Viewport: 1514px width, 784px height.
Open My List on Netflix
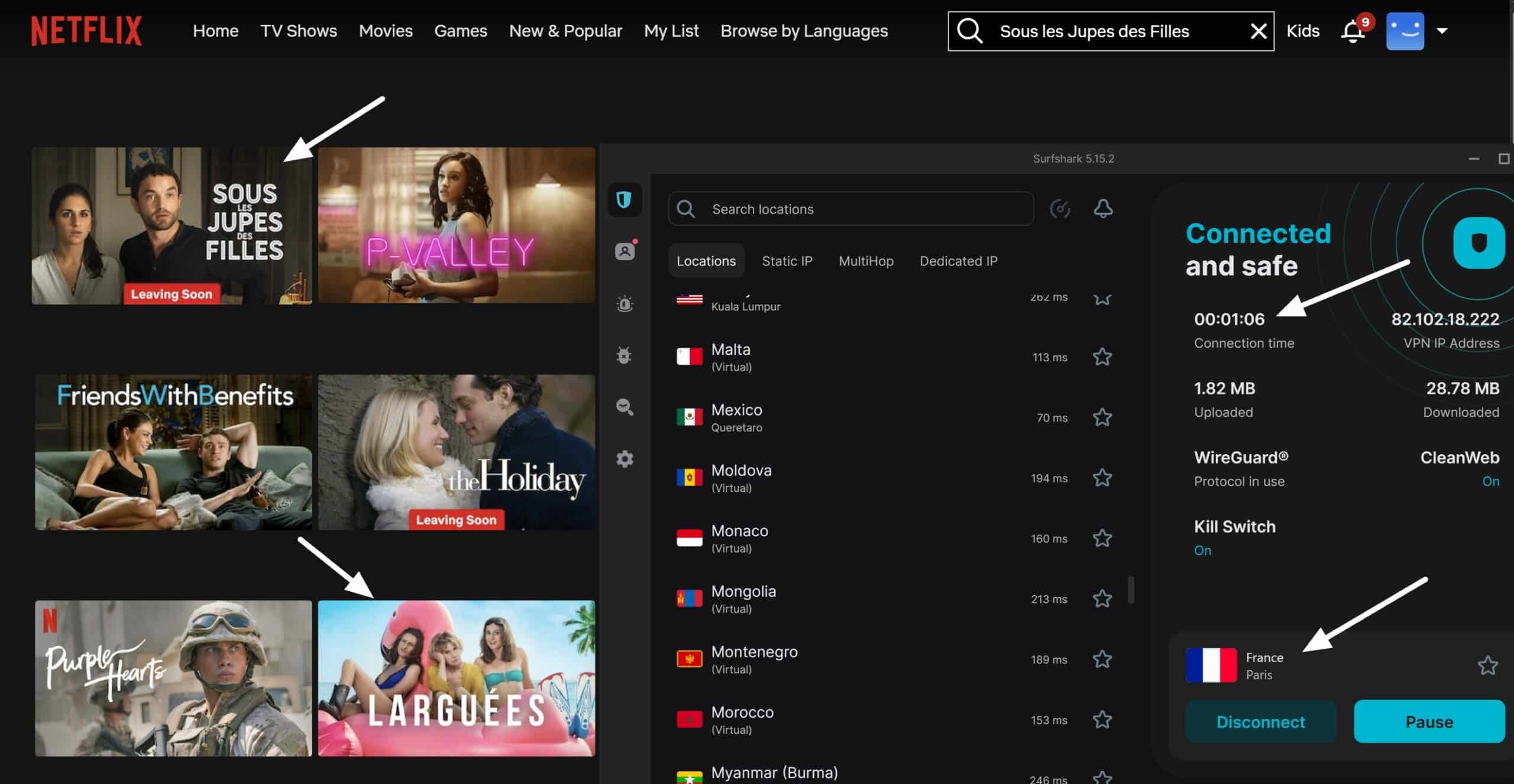tap(671, 31)
